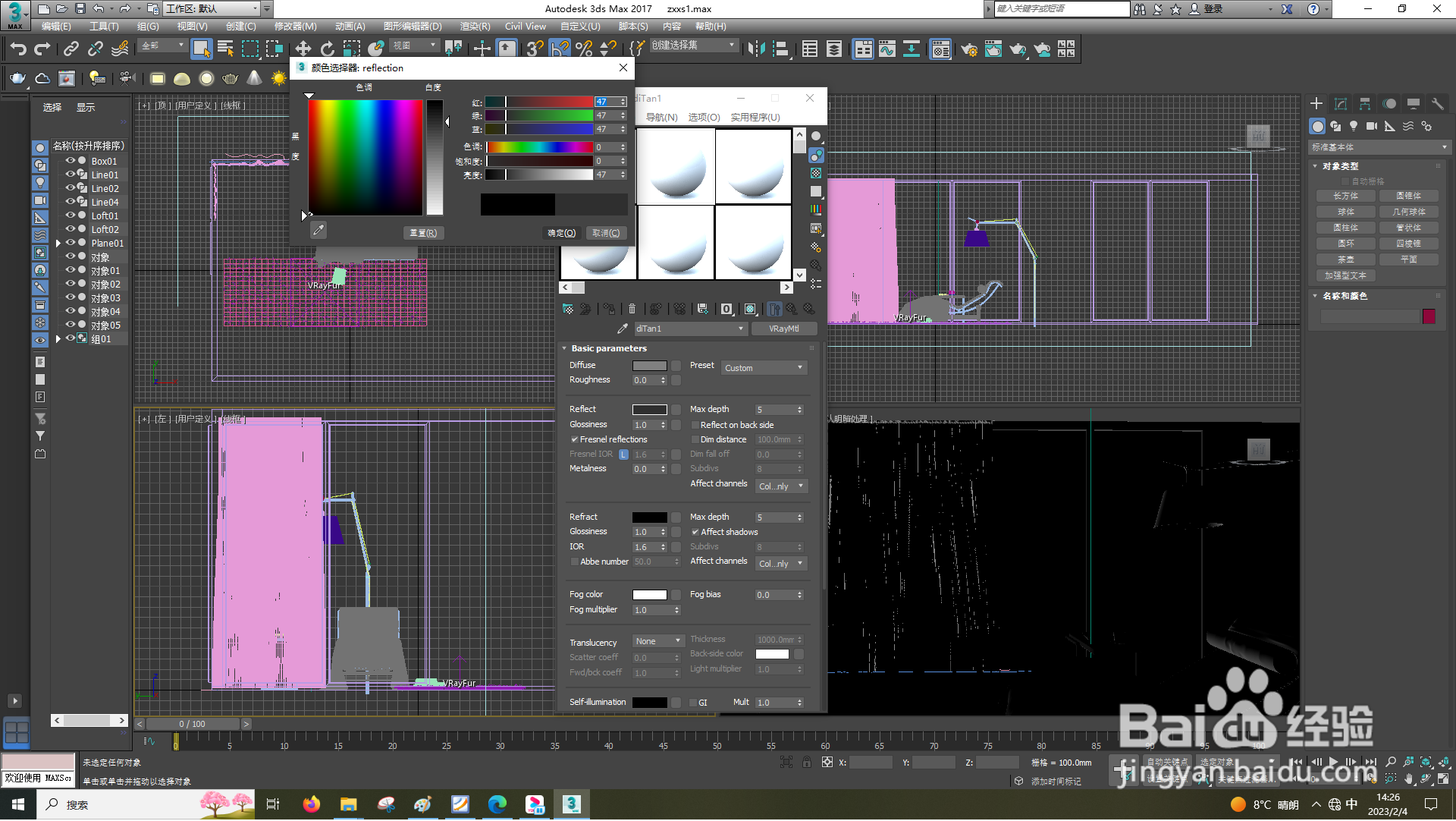Viewport: 1456px width, 821px height.
Task: Open Render Setup teapot-gear icon
Action: point(968,49)
